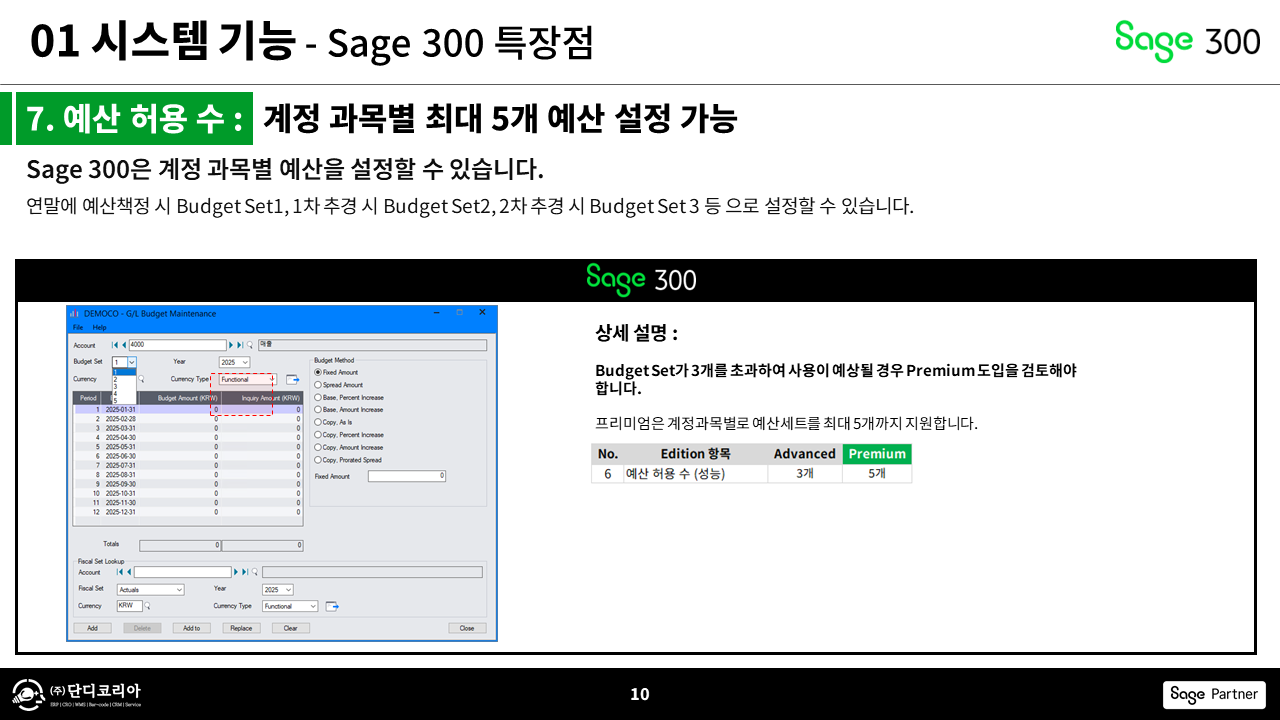
Task: Pick option 2 in the Budget Set list
Action: click(x=124, y=379)
